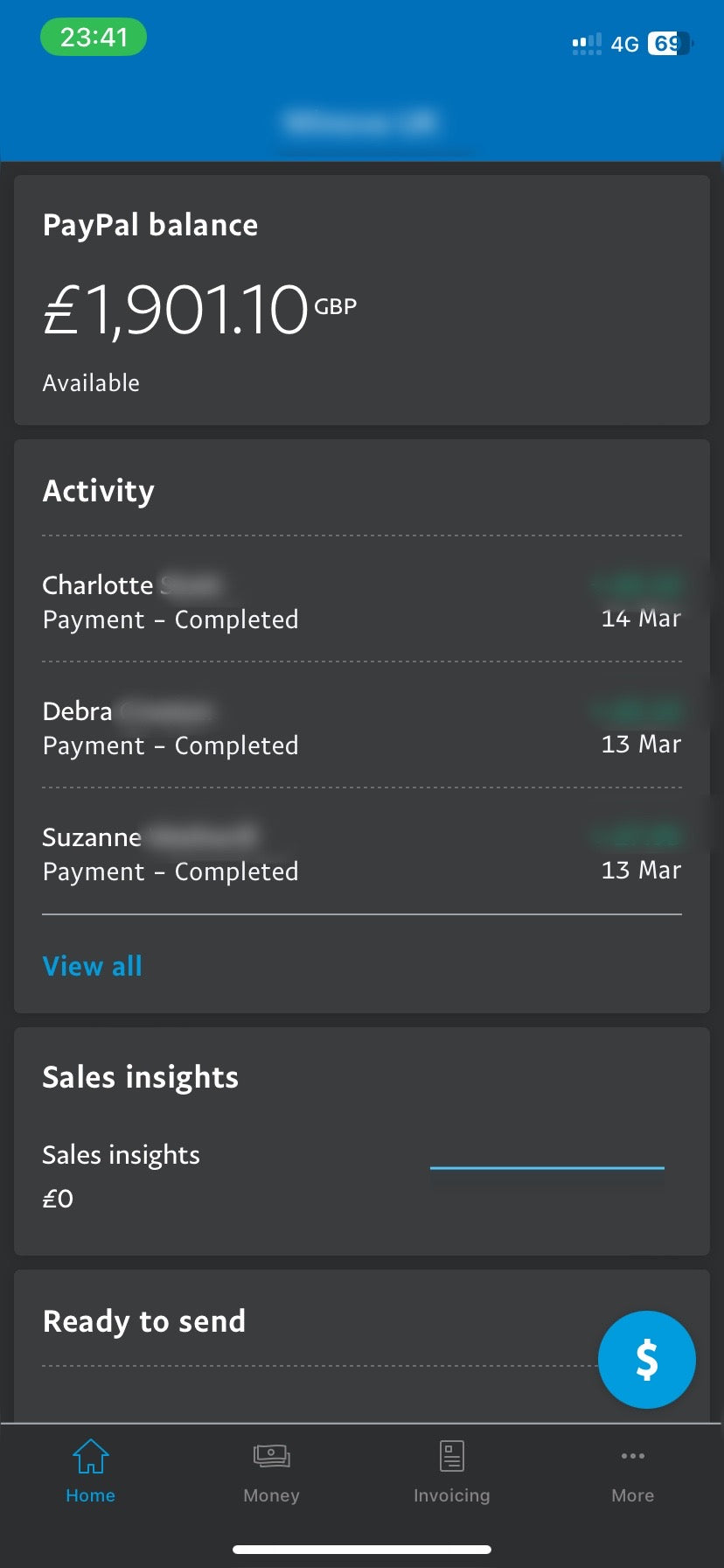Tap the battery indicator in status bar

670,43
